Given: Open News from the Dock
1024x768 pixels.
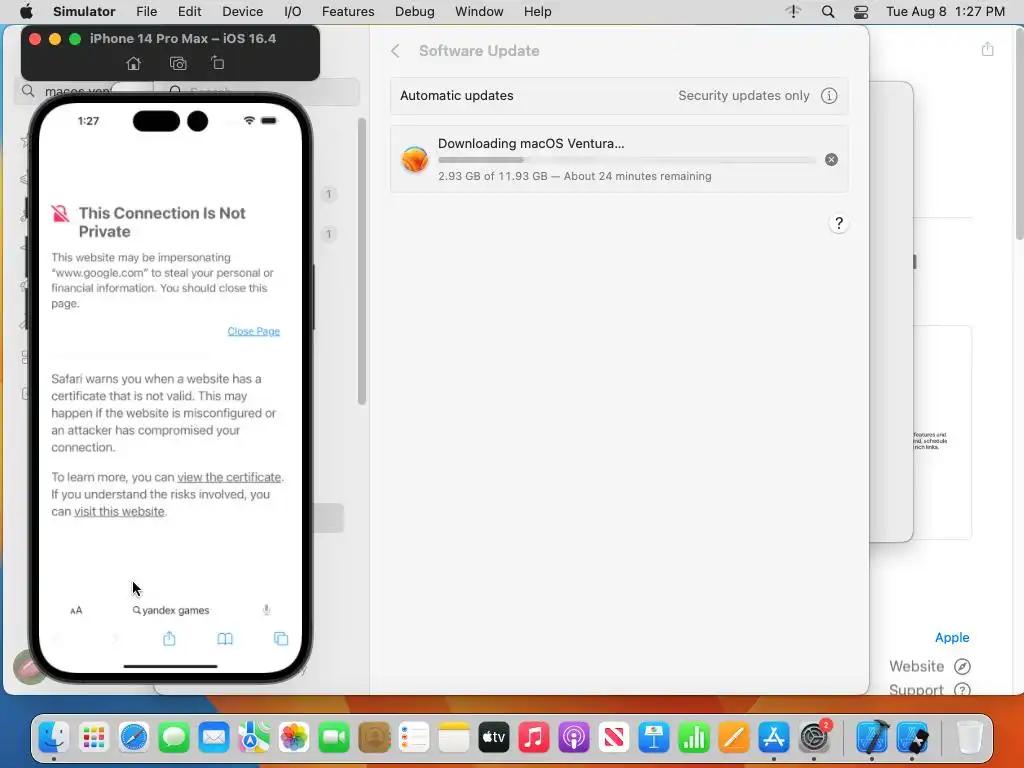Looking at the screenshot, I should click(x=614, y=738).
